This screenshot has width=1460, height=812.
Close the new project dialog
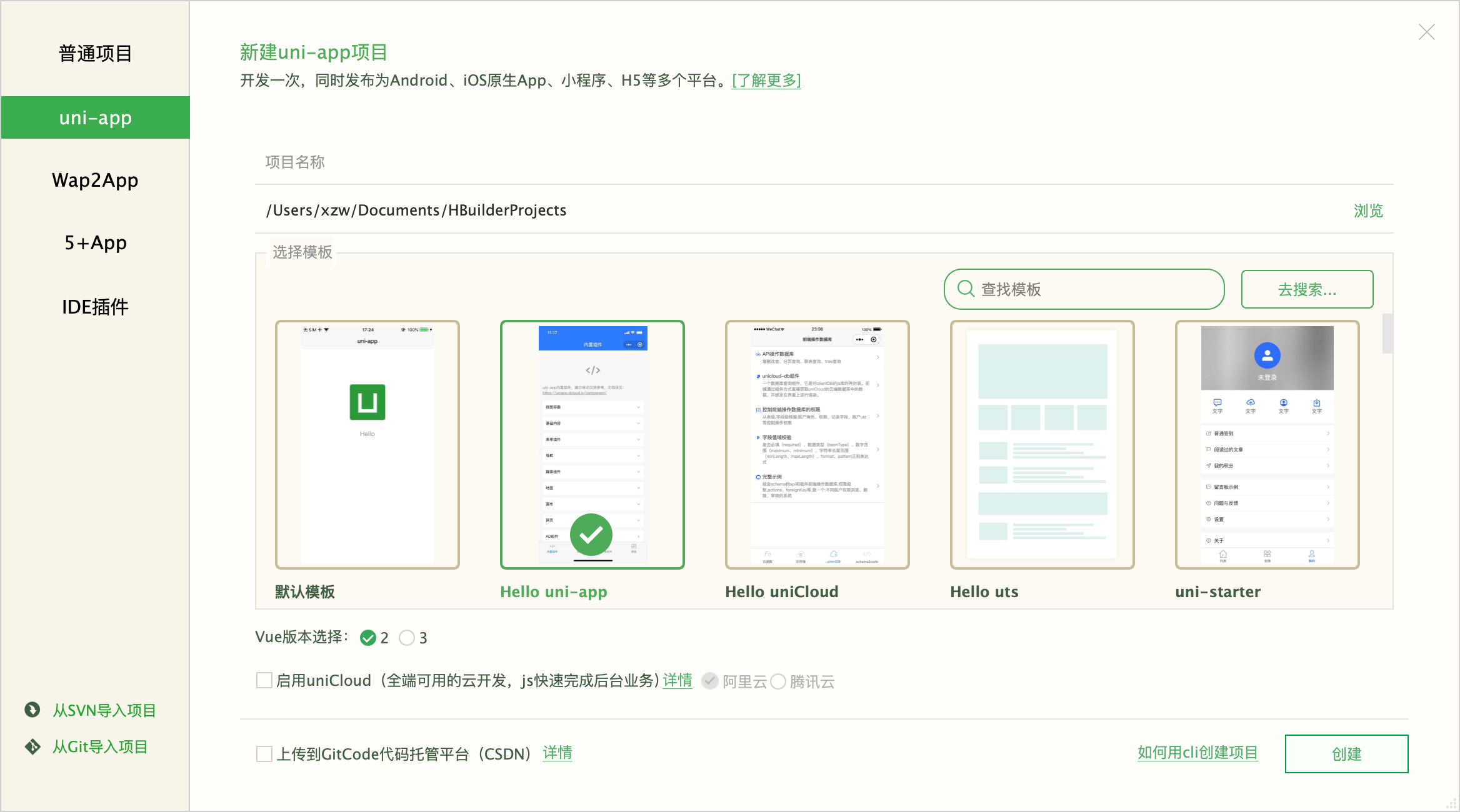[1426, 31]
